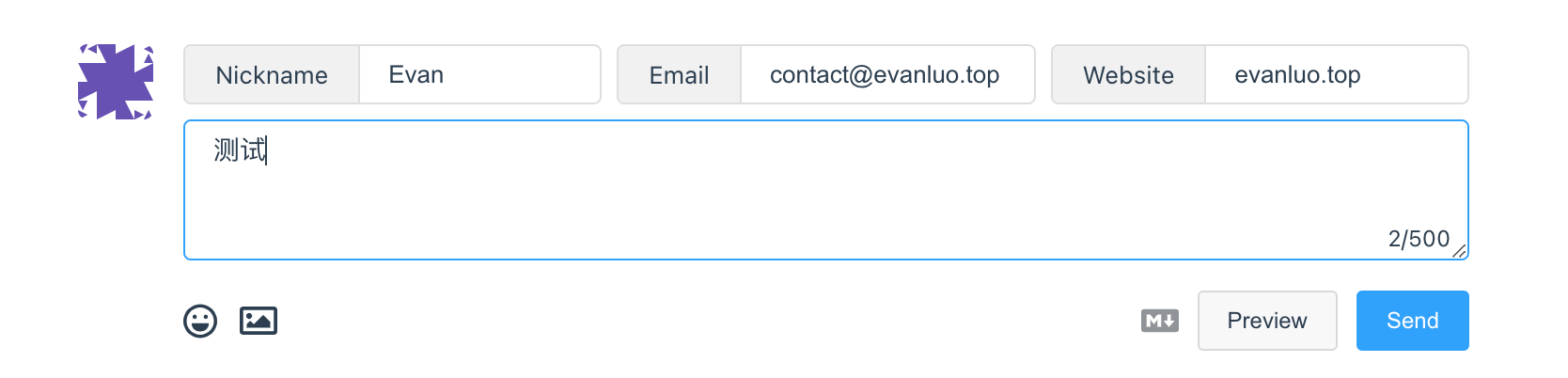
Task: Click the purple avatar image
Action: click(x=116, y=82)
